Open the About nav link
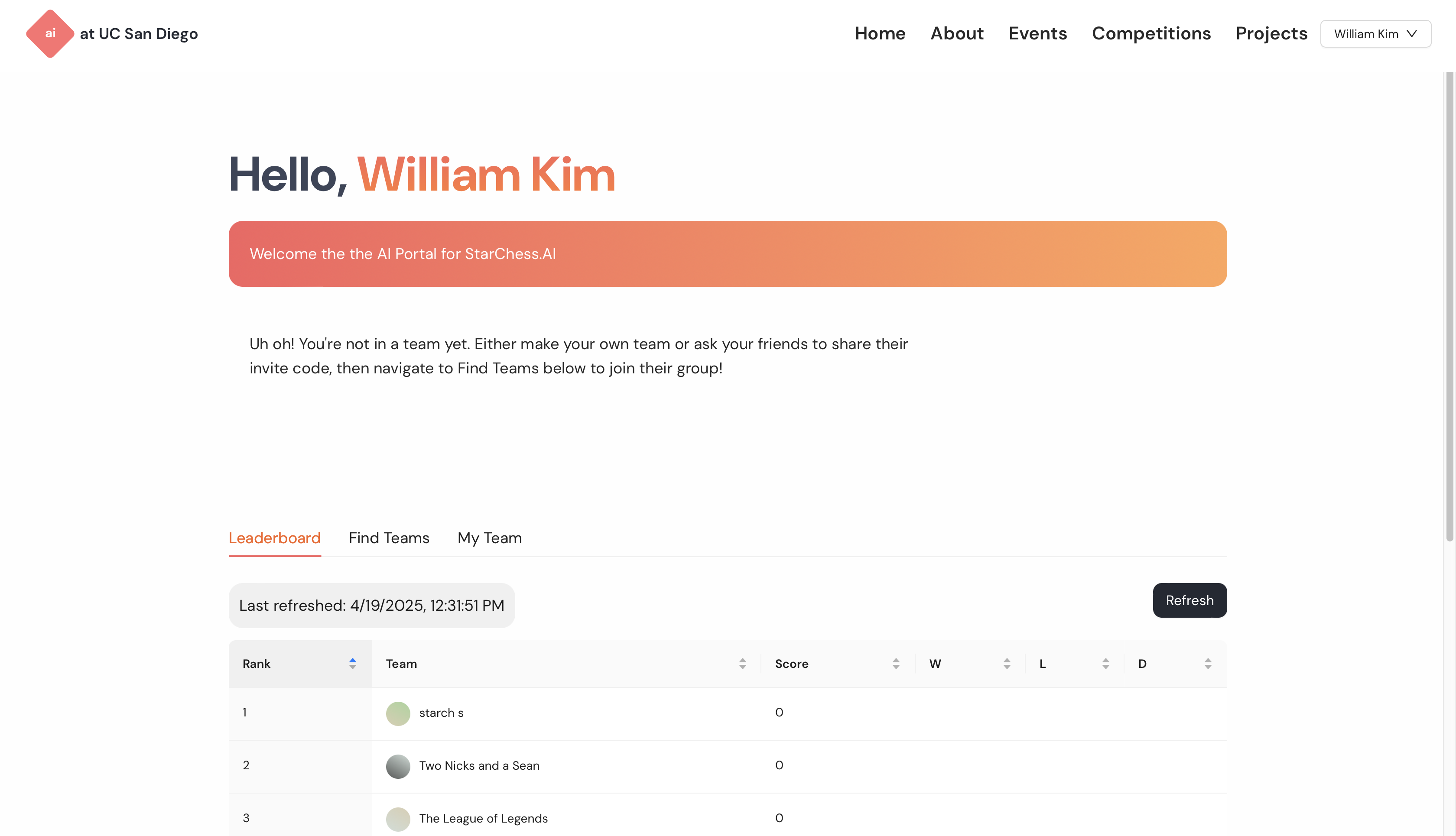The width and height of the screenshot is (1456, 836). pyautogui.click(x=957, y=33)
